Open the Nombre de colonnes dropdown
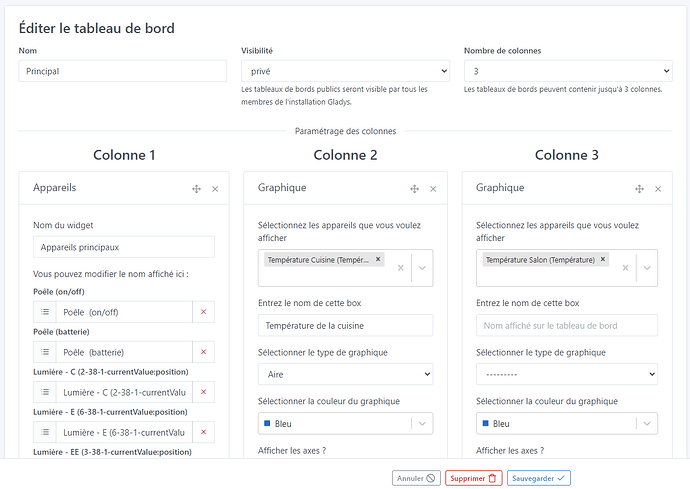The image size is (690, 489). 568,71
